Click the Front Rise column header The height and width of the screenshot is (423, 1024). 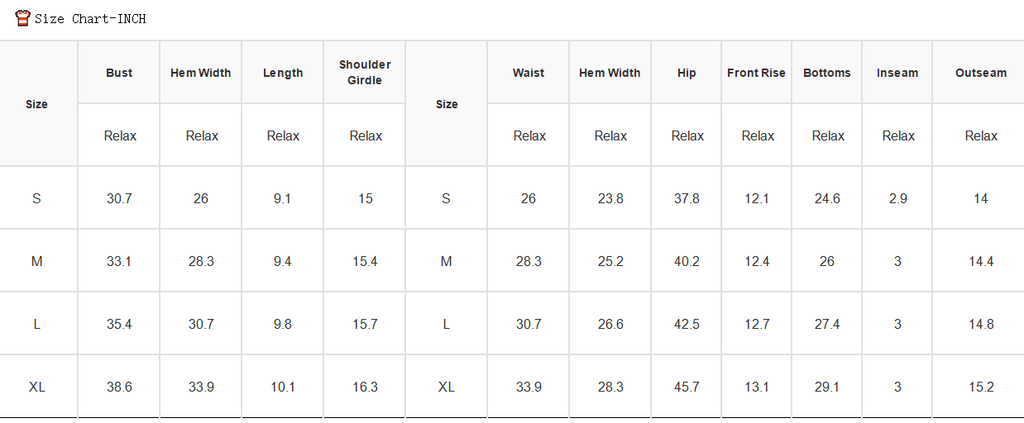click(756, 73)
